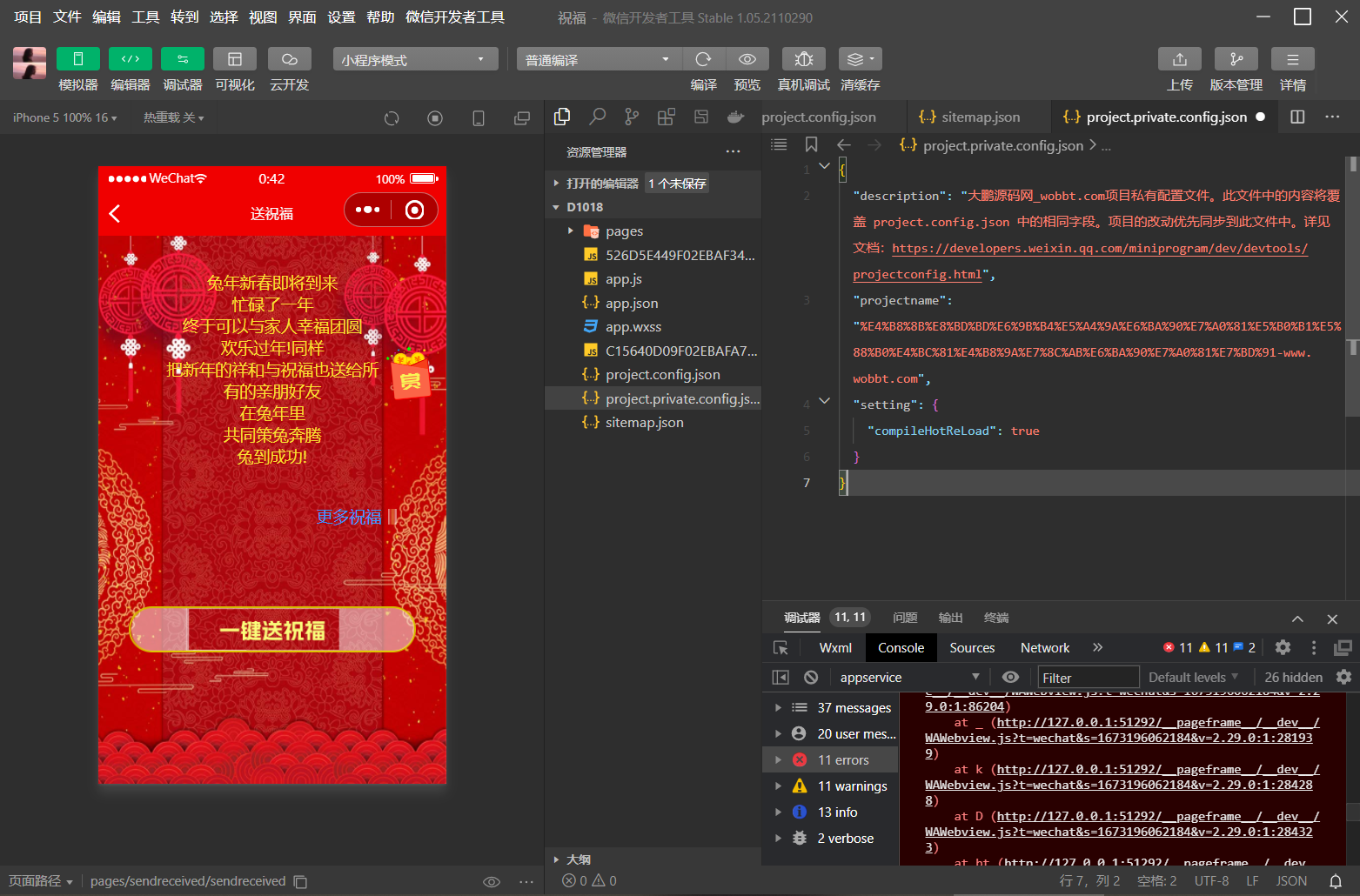This screenshot has height=896, width=1360.
Task: Click the one-tap send blessing button
Action: pos(272,630)
